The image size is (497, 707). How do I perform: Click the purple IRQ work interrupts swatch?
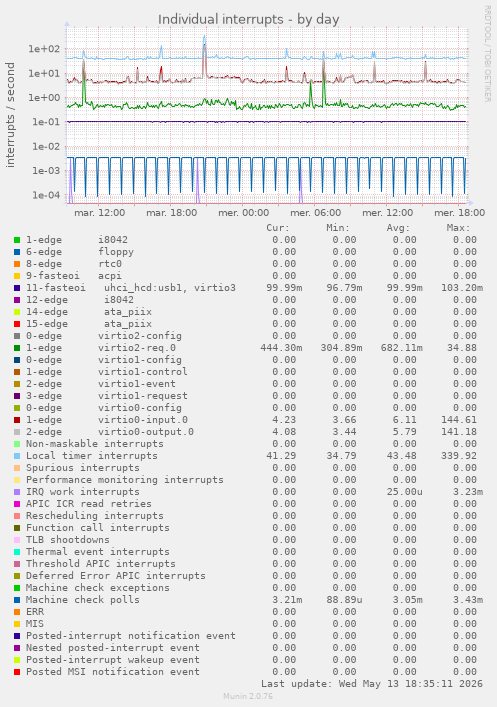pos(17,492)
